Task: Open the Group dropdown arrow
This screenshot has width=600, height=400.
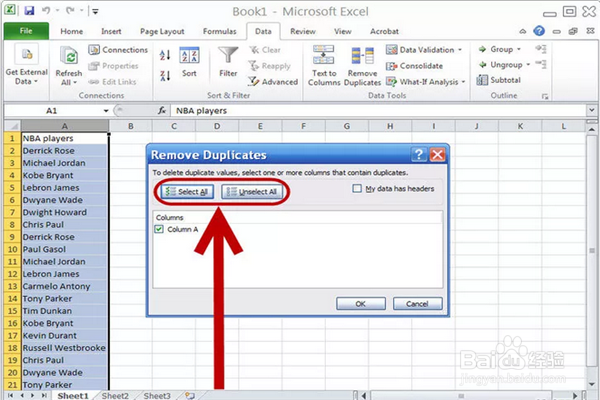Action: (x=519, y=49)
